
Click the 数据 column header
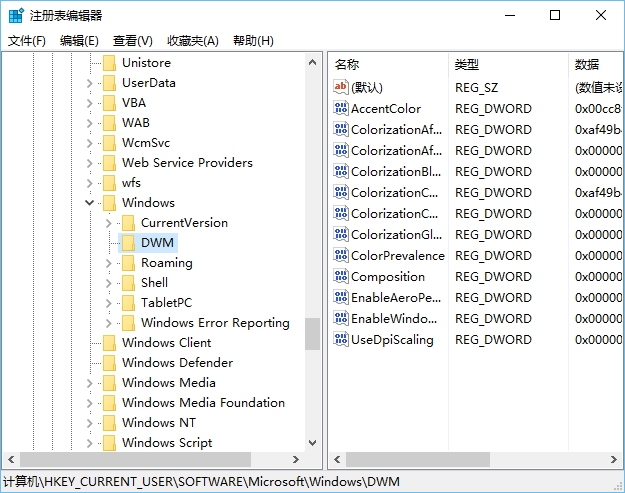pos(596,65)
